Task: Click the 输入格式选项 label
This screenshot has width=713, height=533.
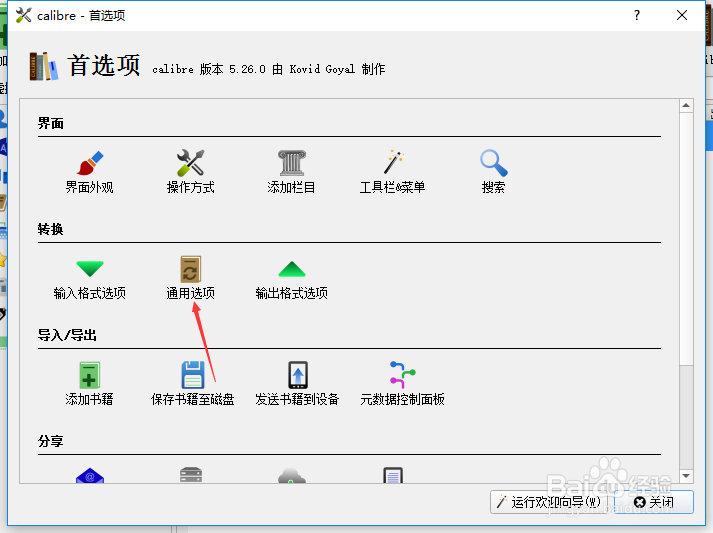Action: 90,293
